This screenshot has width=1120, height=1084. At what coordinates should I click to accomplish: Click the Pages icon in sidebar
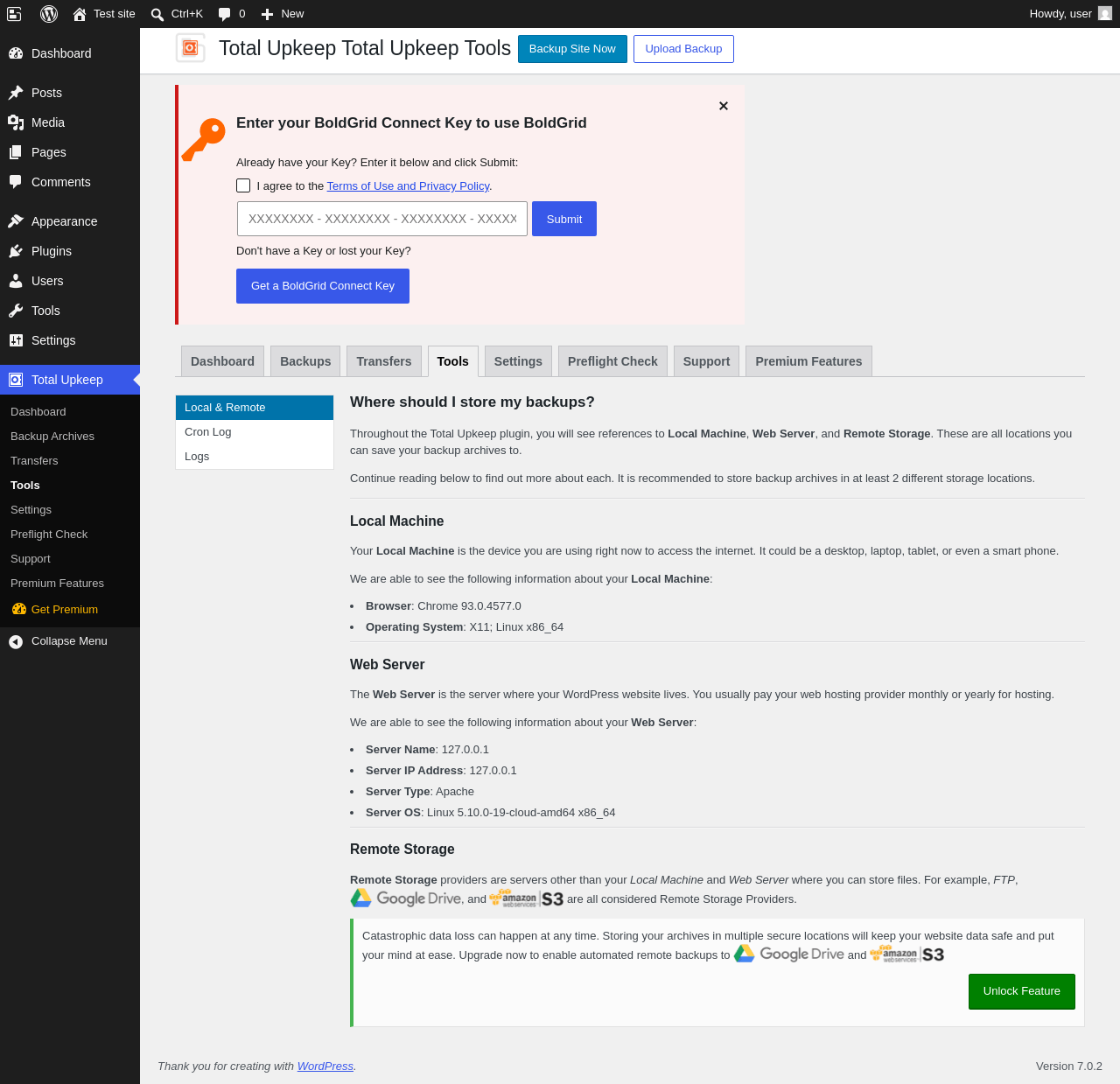tap(16, 152)
